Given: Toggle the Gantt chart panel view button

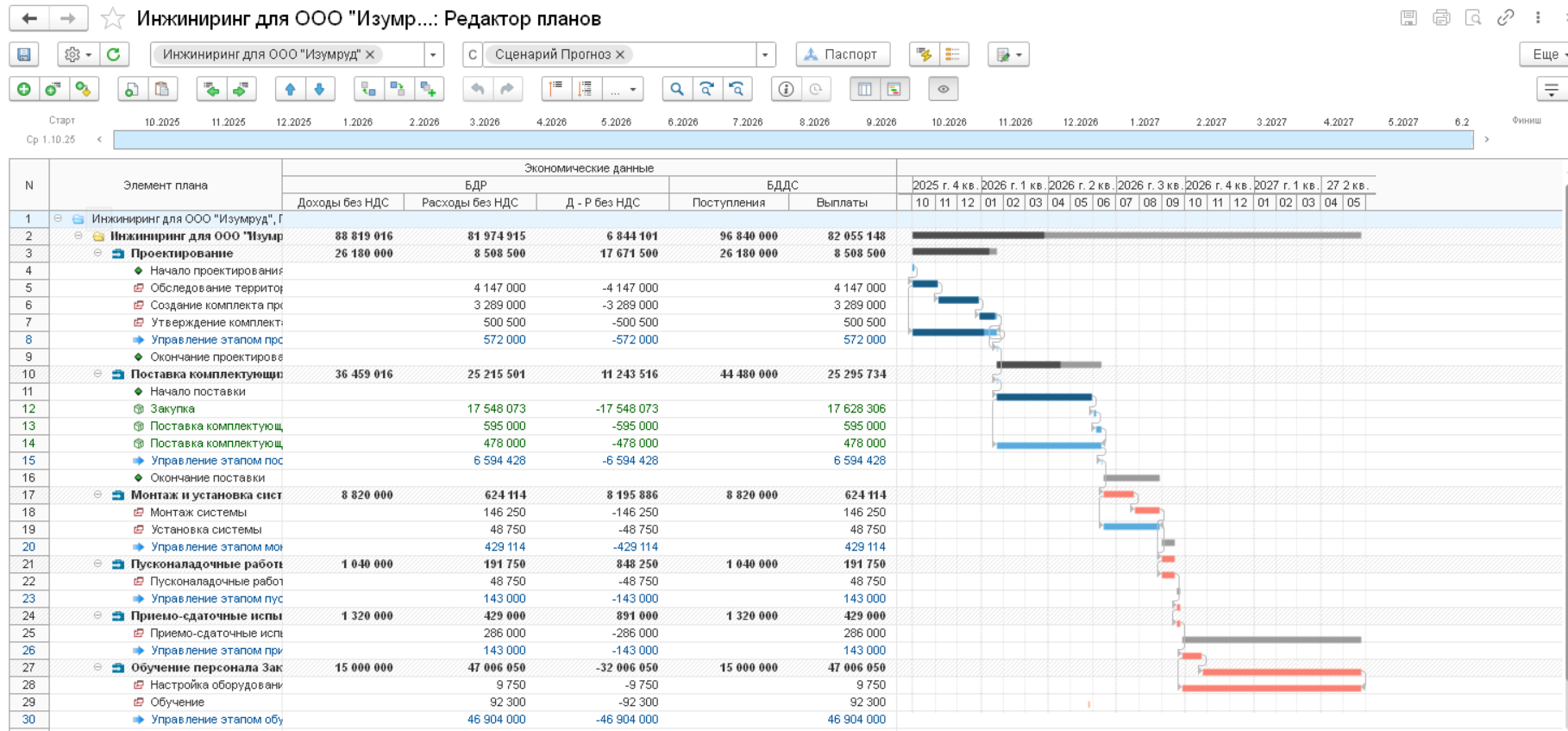Looking at the screenshot, I should coord(894,89).
